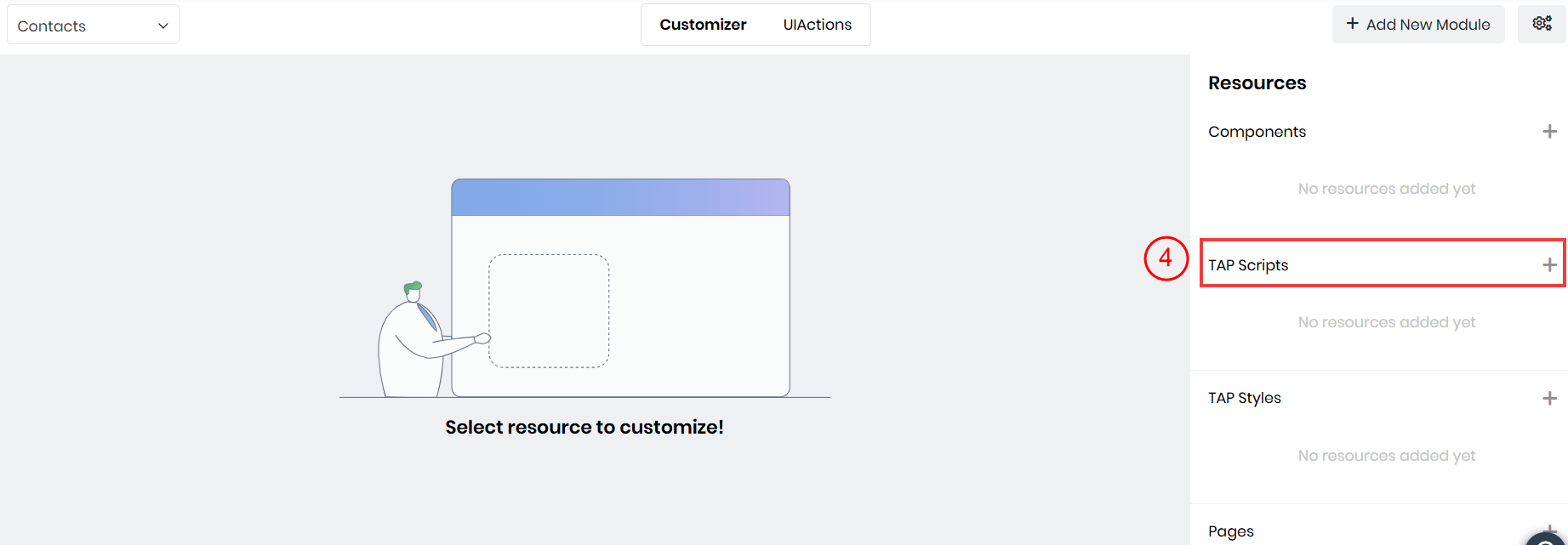The height and width of the screenshot is (545, 1568).
Task: Click the red numbered step 4 marker
Action: click(x=1166, y=258)
